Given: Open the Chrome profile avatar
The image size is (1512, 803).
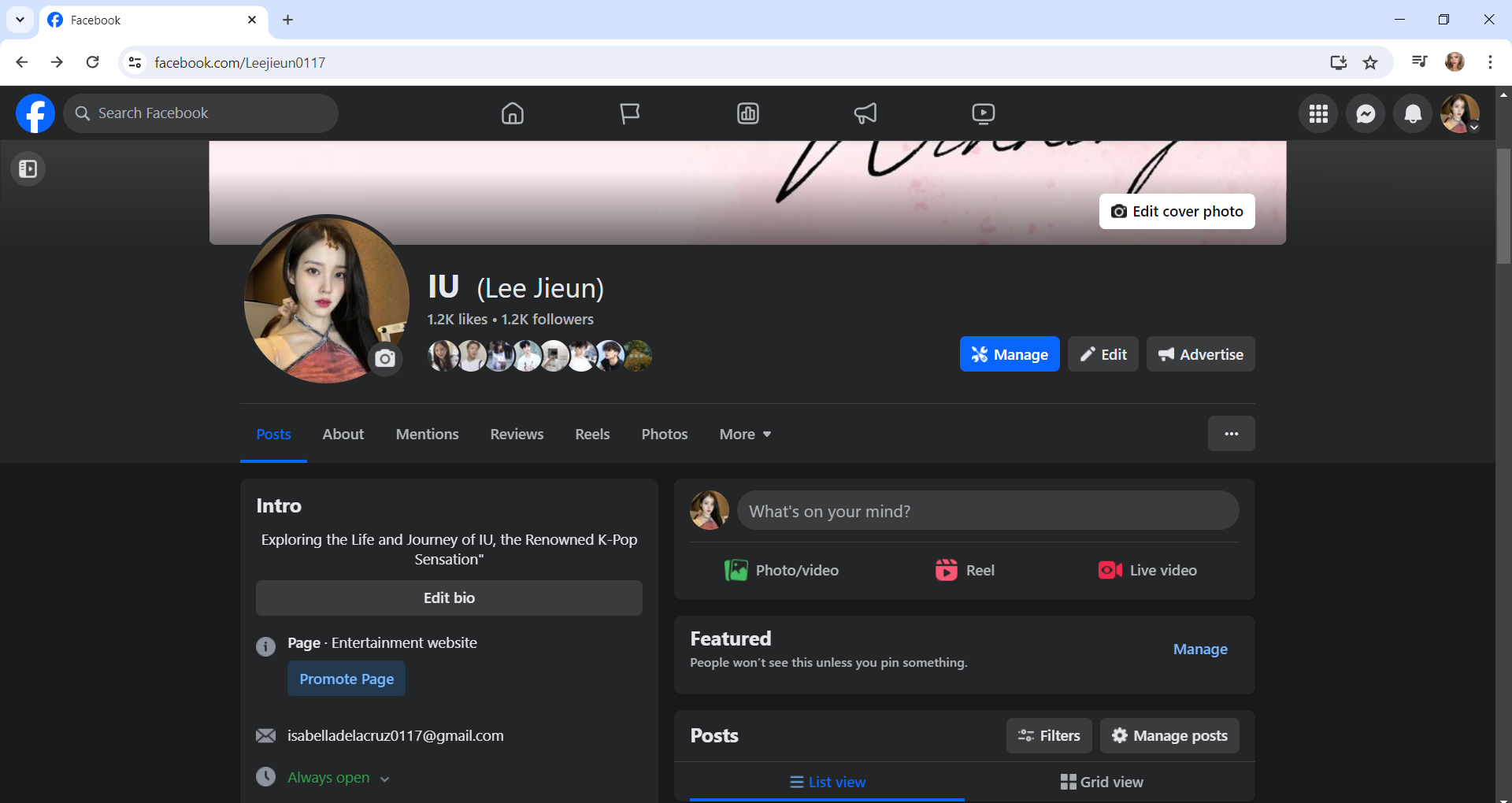Looking at the screenshot, I should (x=1455, y=62).
